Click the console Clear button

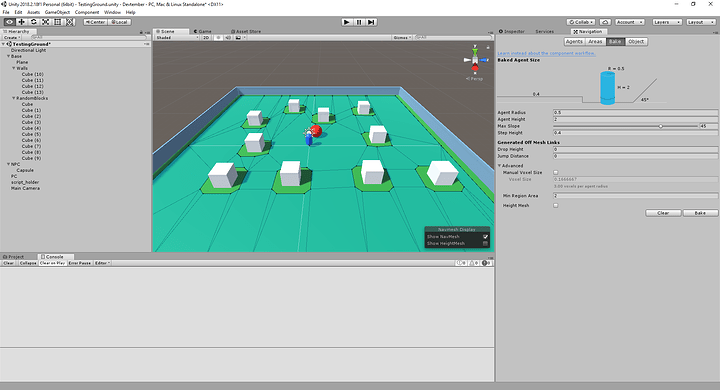click(x=9, y=263)
